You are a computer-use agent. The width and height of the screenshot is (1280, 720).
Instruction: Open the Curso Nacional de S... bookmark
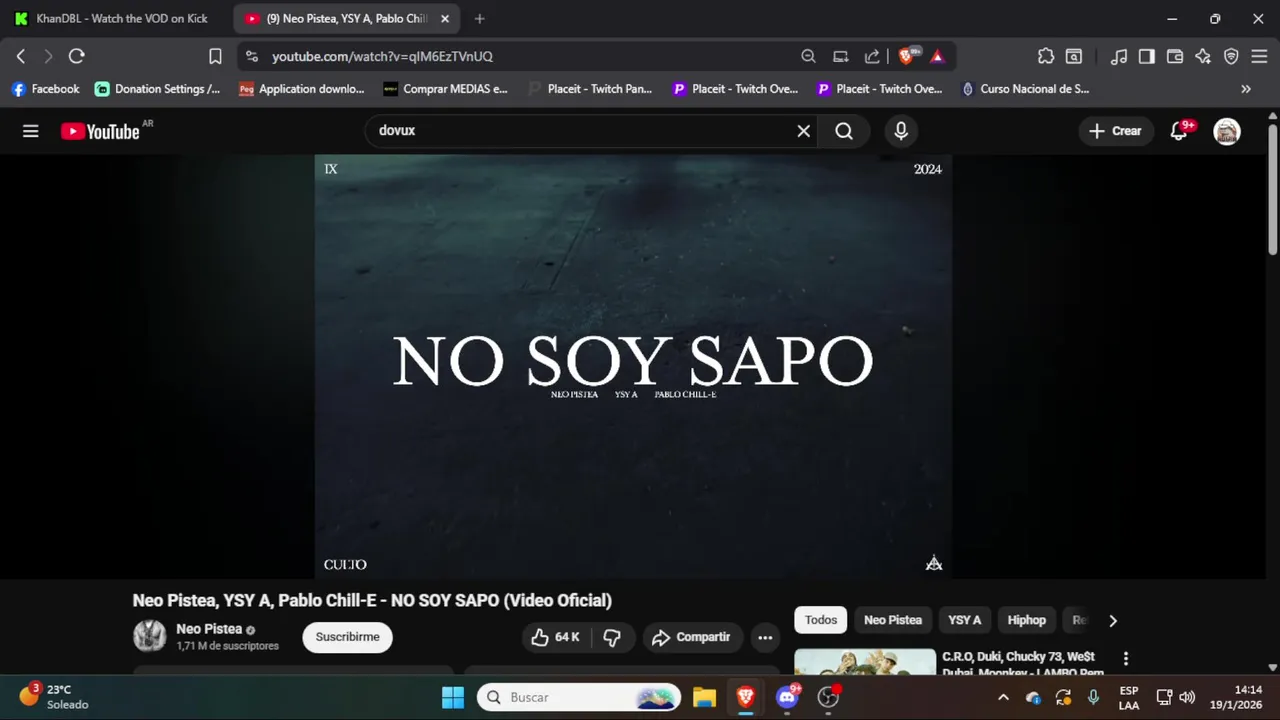coord(1026,89)
